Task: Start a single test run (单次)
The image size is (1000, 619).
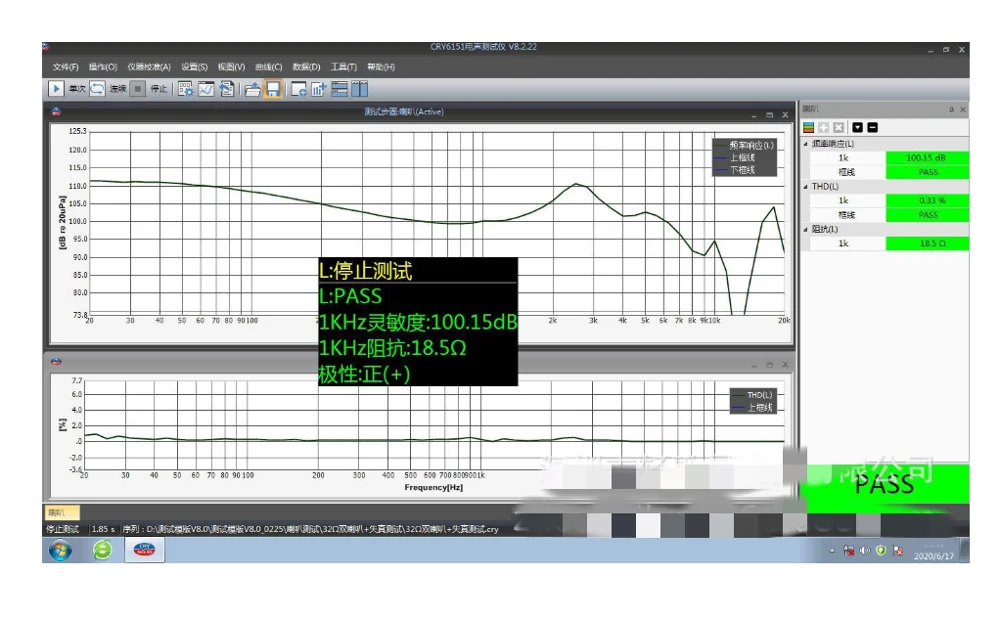Action: coord(56,89)
